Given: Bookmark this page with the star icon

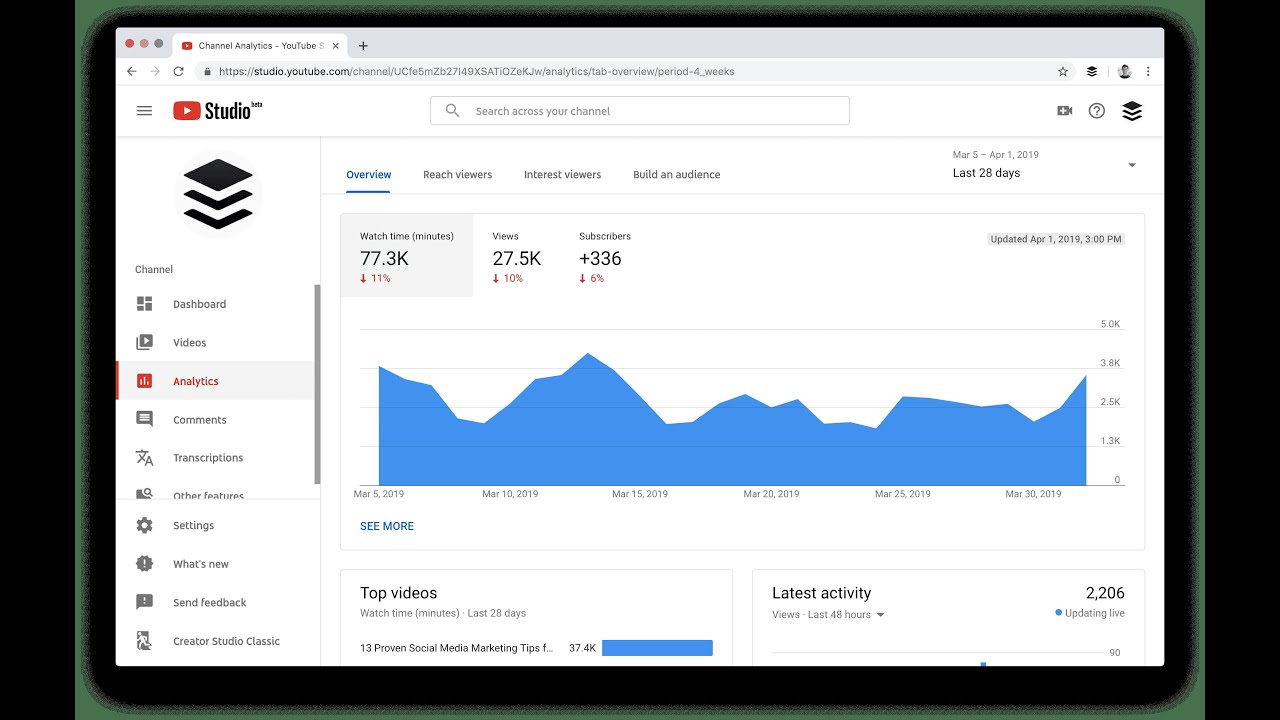Looking at the screenshot, I should (1063, 72).
